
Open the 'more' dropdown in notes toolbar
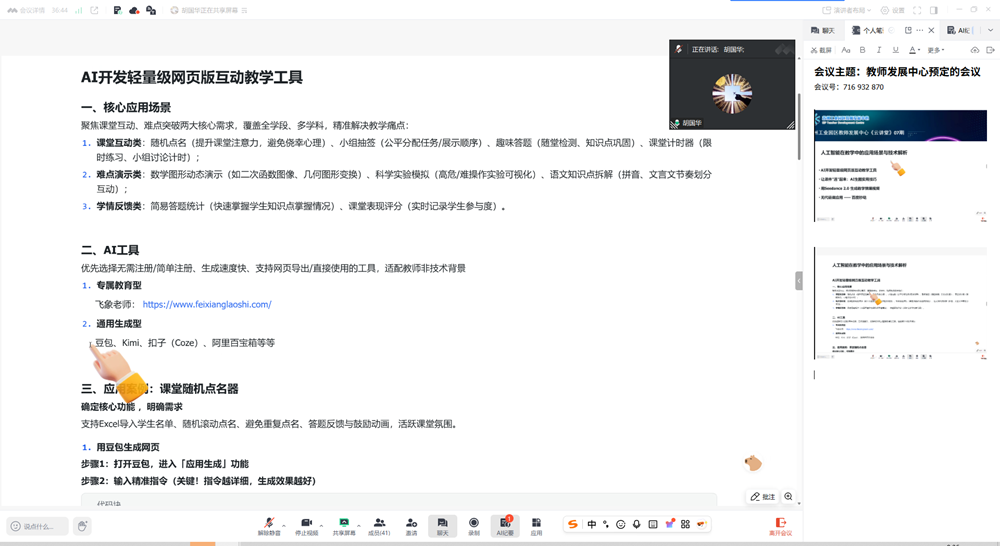(936, 50)
